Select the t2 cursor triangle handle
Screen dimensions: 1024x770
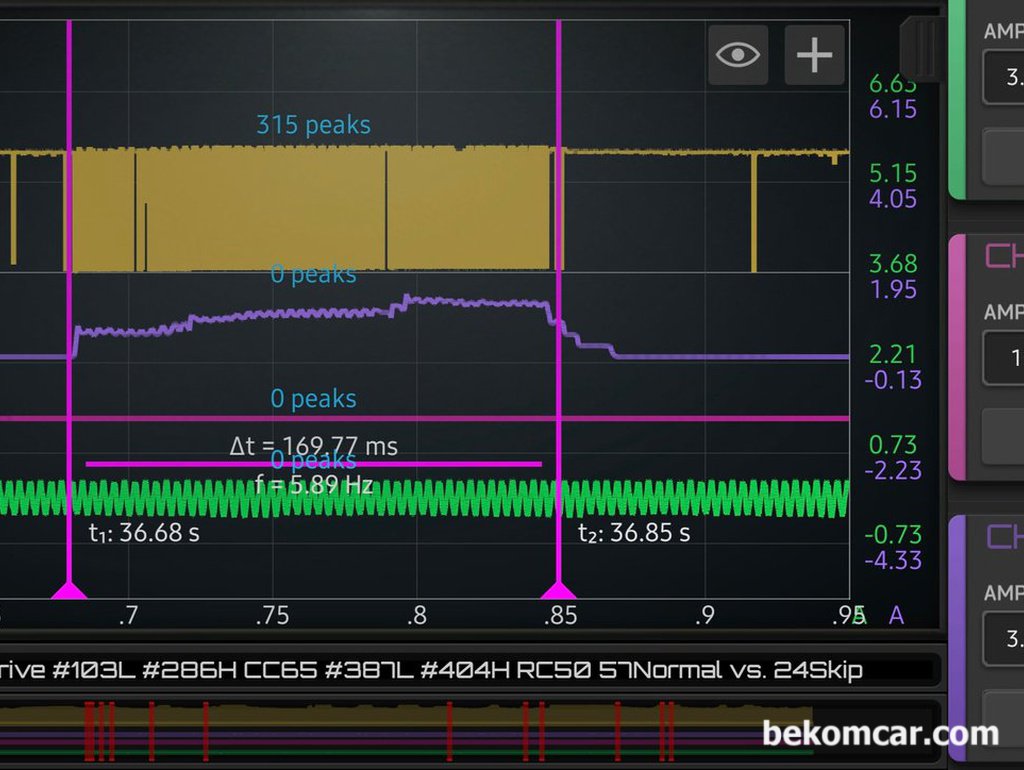point(558,590)
